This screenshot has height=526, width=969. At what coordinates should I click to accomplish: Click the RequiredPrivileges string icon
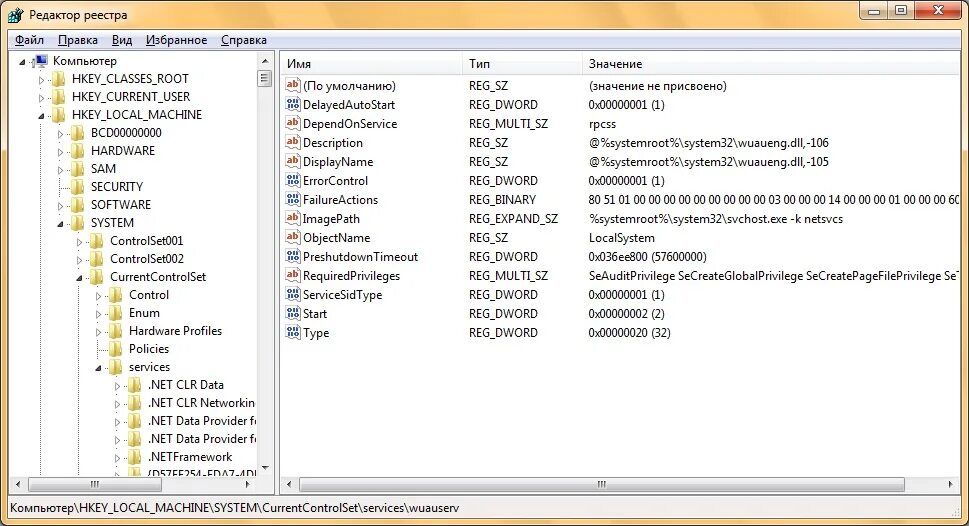[x=293, y=275]
